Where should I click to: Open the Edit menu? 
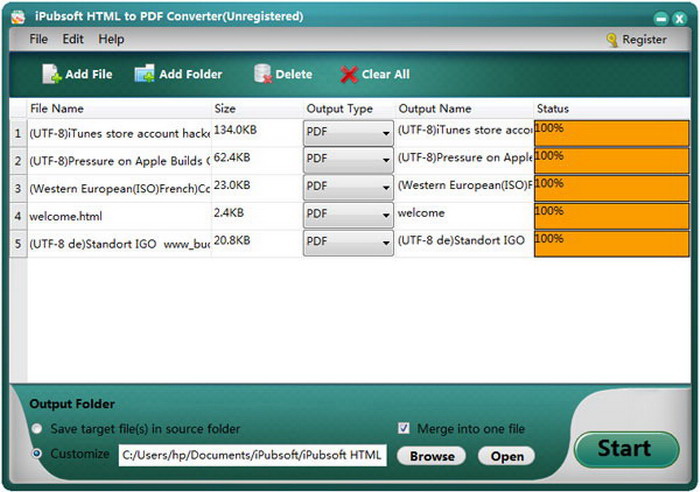tap(73, 39)
